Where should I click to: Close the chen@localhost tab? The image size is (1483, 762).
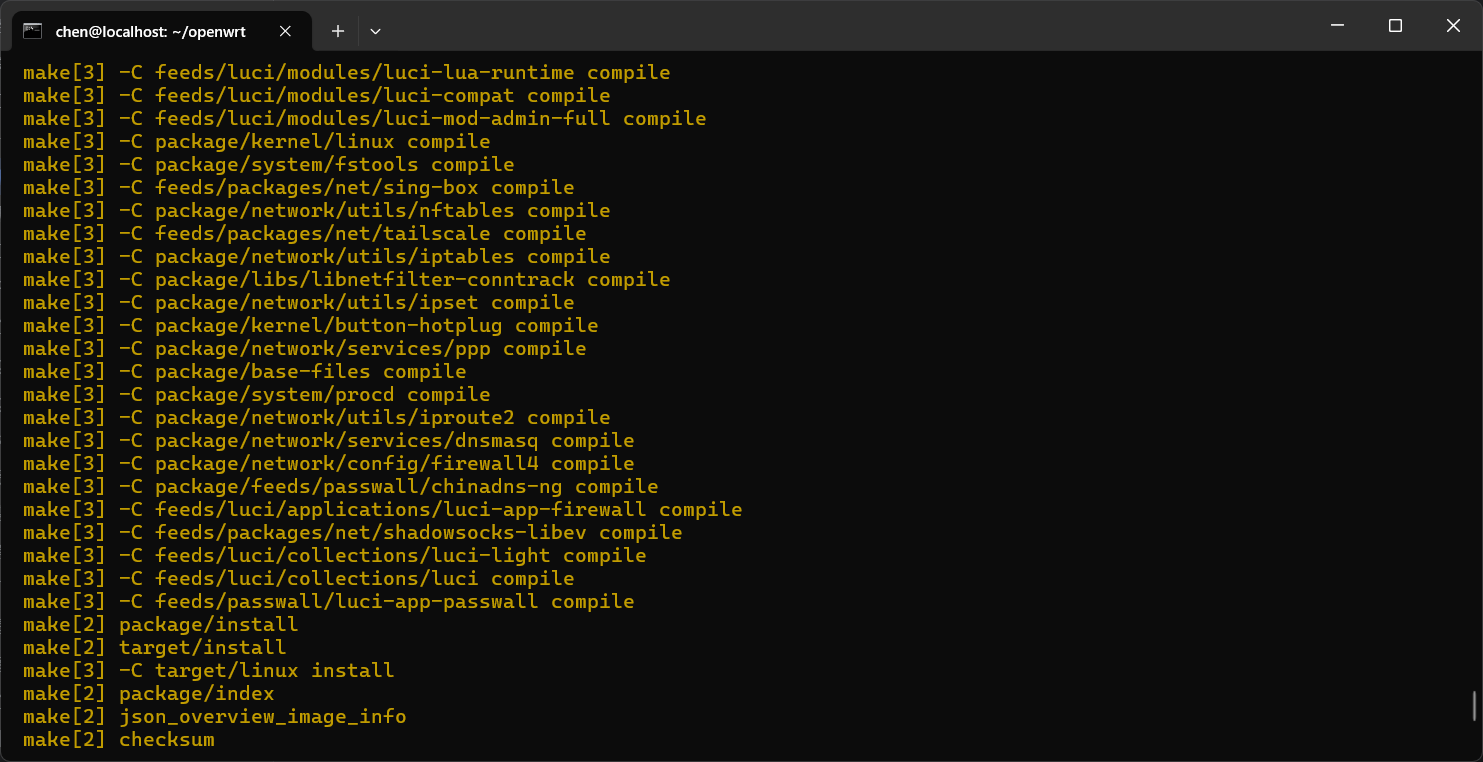285,31
